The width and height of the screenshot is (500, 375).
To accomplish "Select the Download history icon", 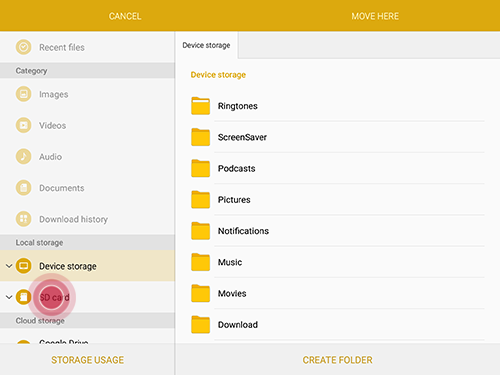I will (x=23, y=219).
